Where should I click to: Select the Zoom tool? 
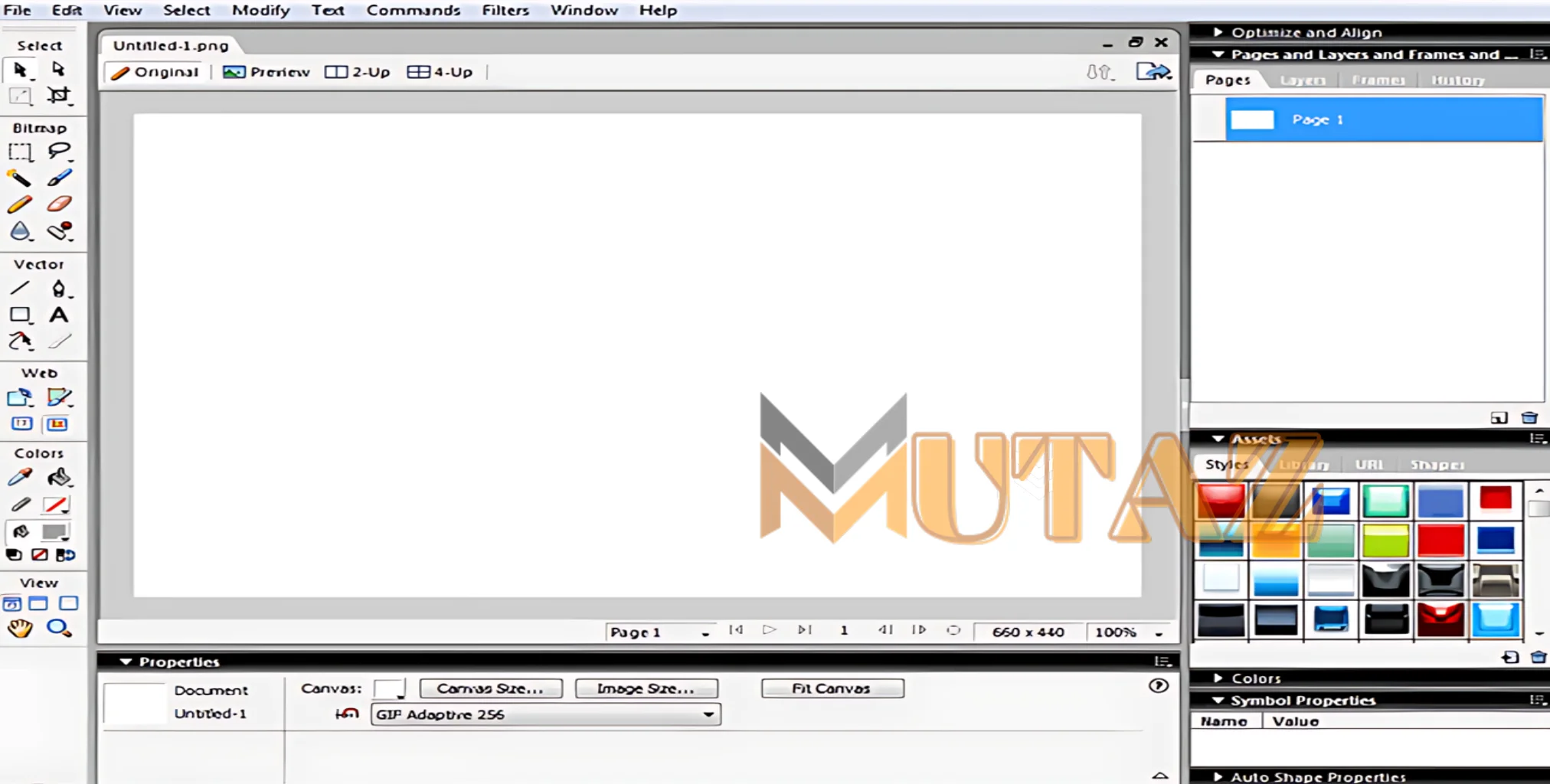58,629
